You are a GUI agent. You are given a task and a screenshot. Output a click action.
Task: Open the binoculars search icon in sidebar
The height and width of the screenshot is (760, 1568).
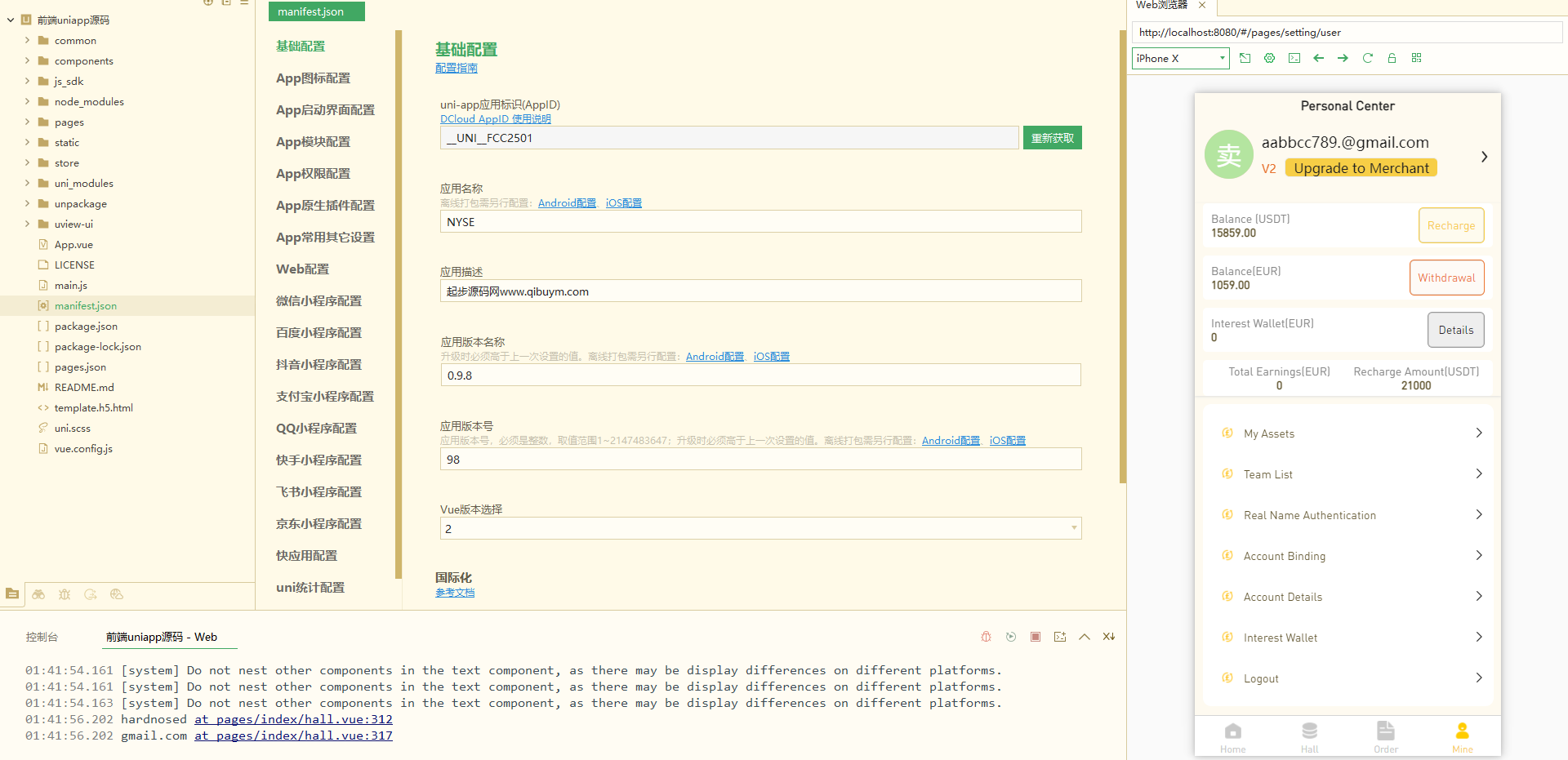pos(38,594)
